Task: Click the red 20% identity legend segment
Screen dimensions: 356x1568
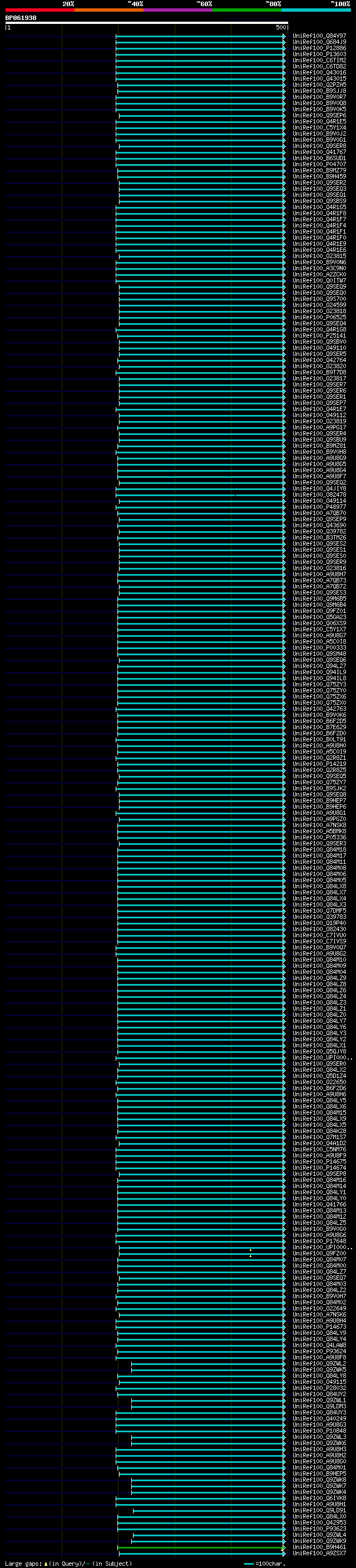Action: (x=39, y=10)
